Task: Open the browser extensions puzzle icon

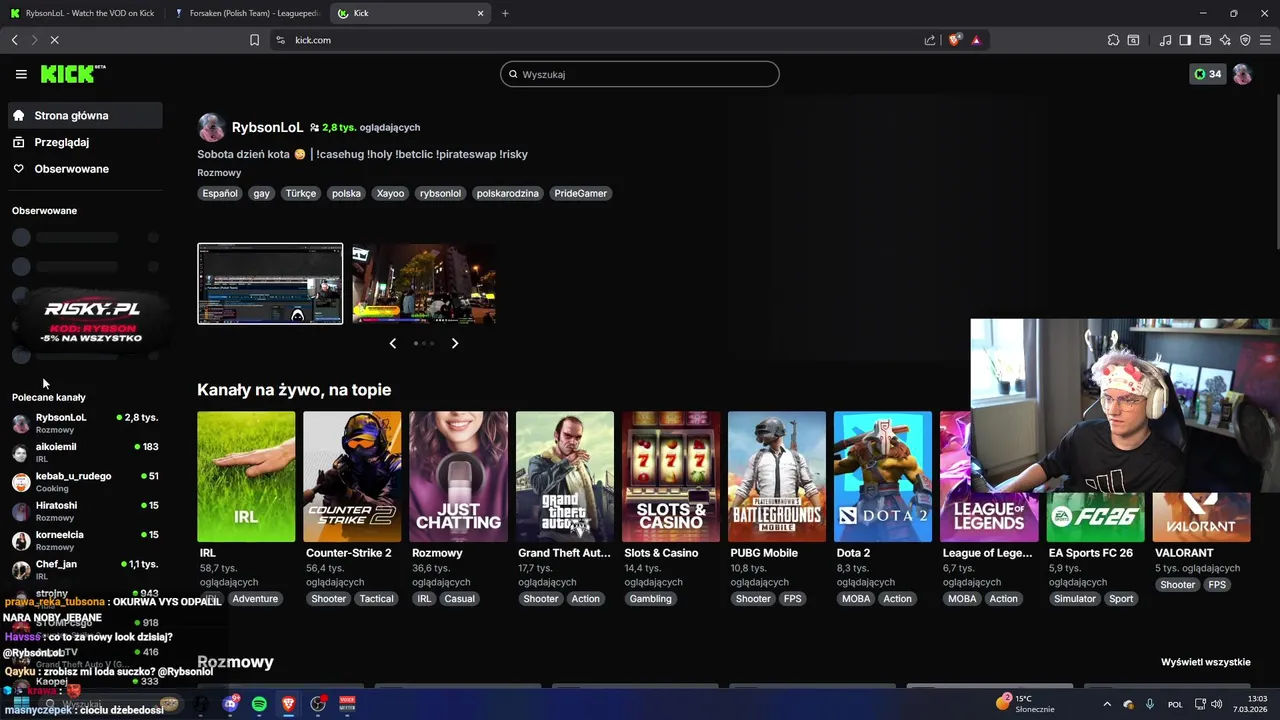Action: tap(1113, 40)
